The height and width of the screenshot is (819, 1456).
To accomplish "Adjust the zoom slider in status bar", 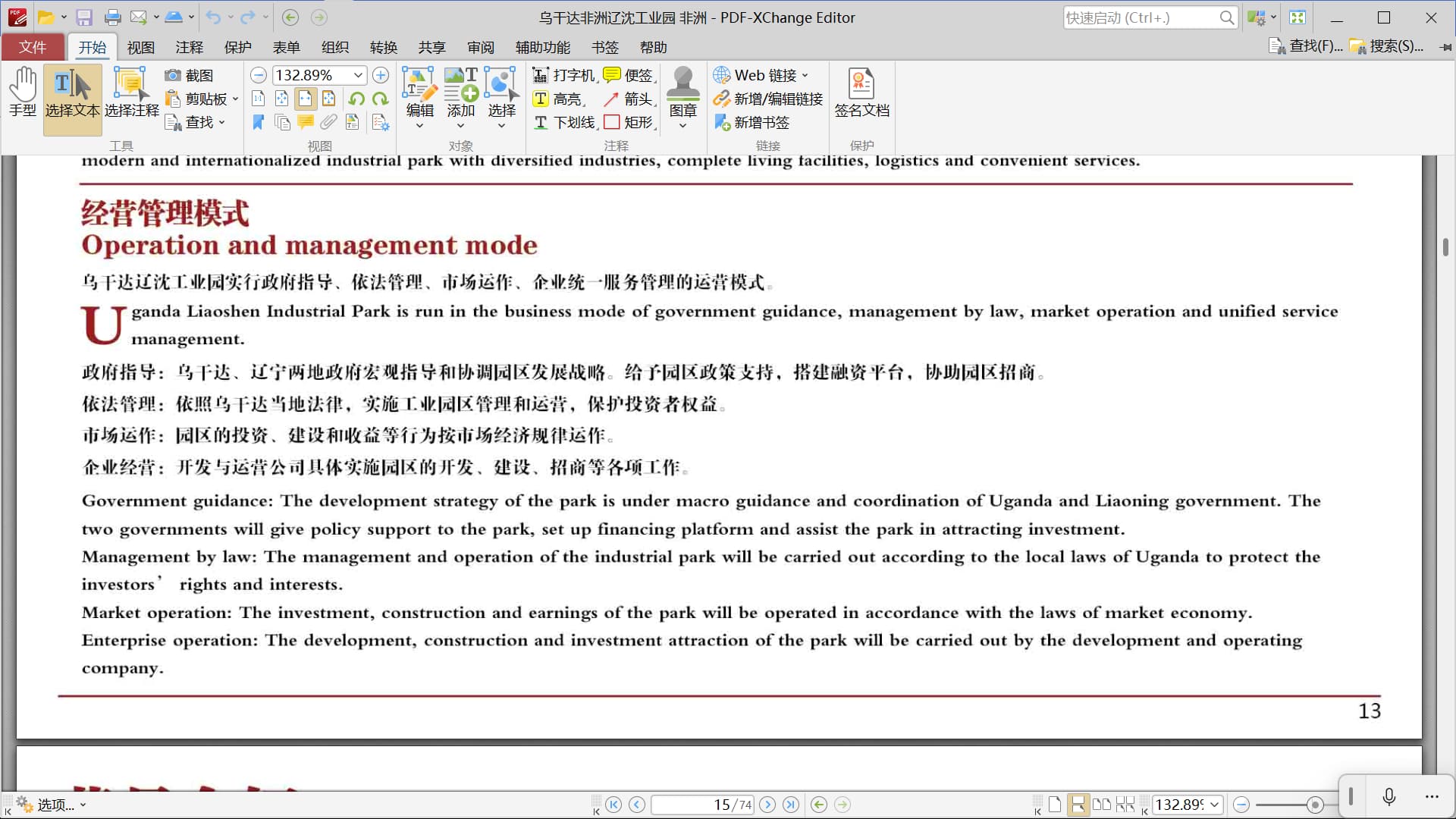I will coord(1315,805).
